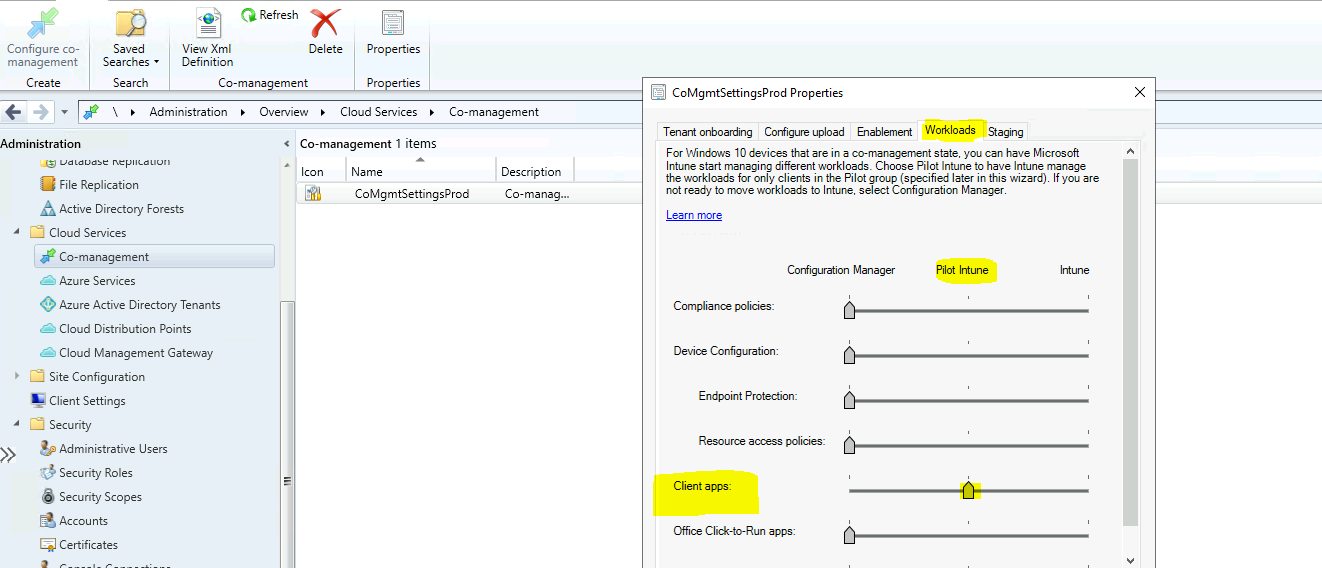Click Device Configuration slider thumb
1322x568 pixels.
(849, 355)
